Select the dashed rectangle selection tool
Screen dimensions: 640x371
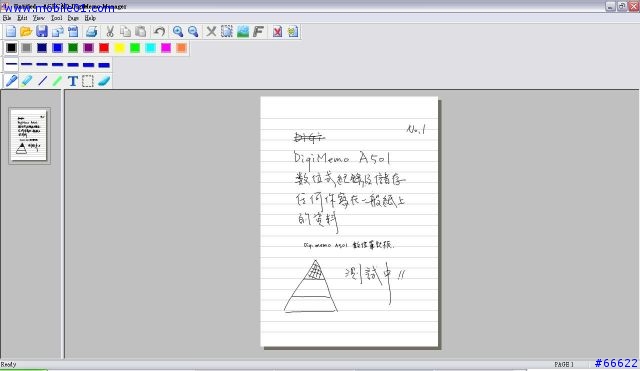(x=88, y=81)
